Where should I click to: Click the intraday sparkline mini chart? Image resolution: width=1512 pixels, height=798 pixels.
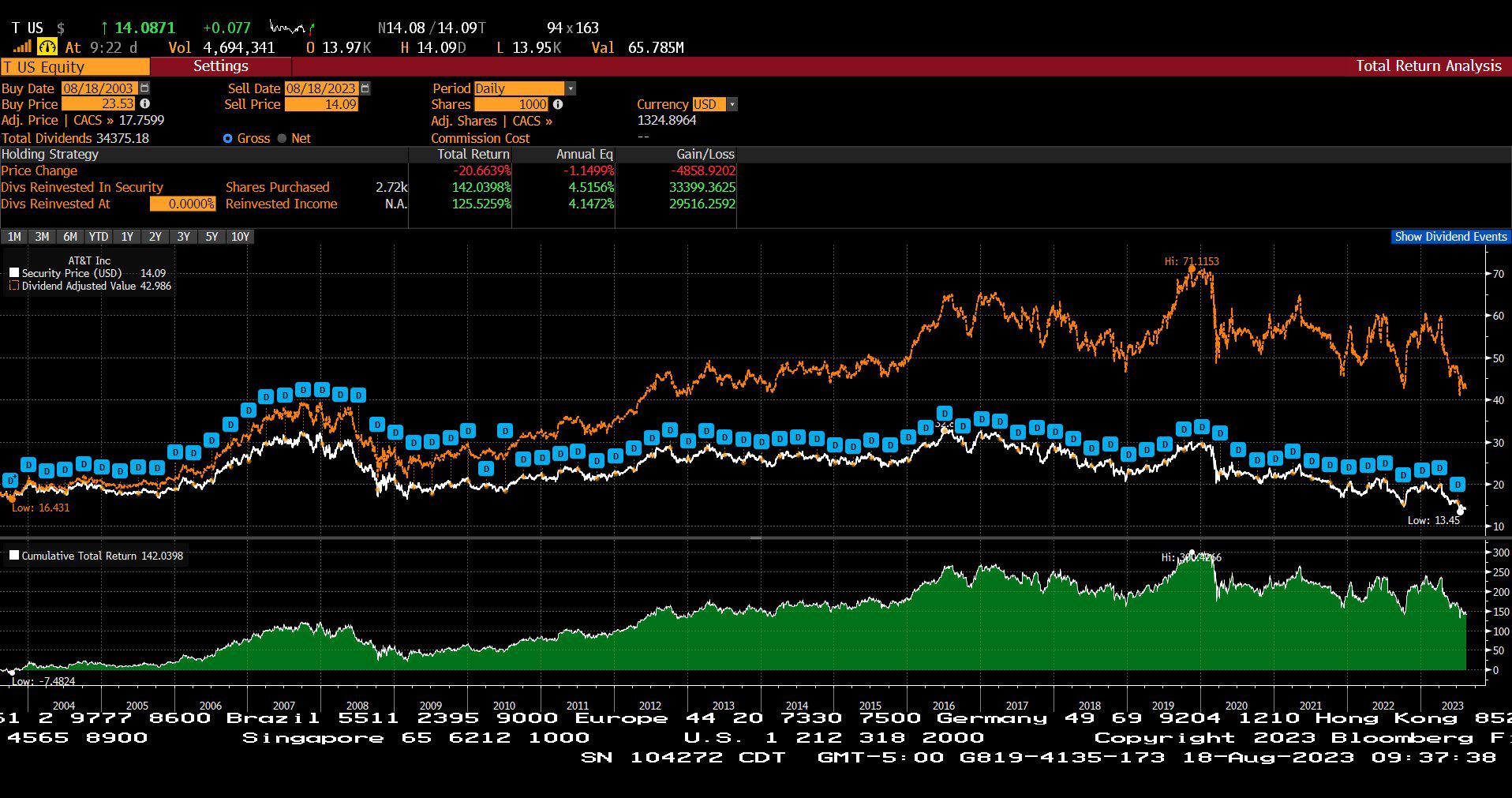click(292, 28)
